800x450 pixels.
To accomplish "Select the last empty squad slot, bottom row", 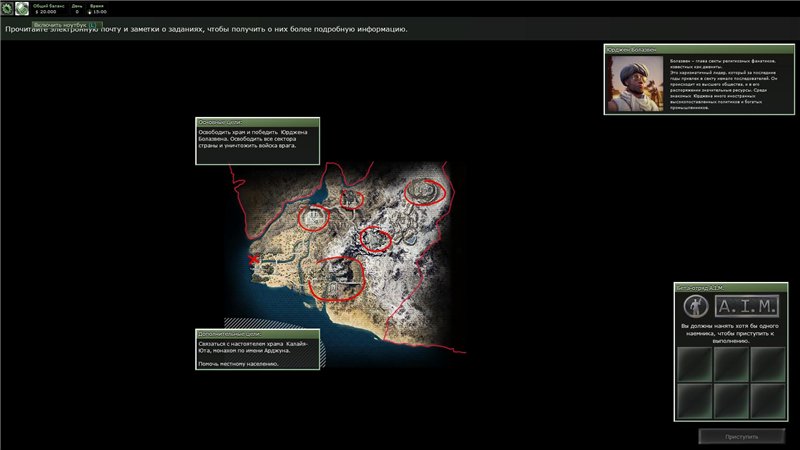I will click(x=768, y=401).
